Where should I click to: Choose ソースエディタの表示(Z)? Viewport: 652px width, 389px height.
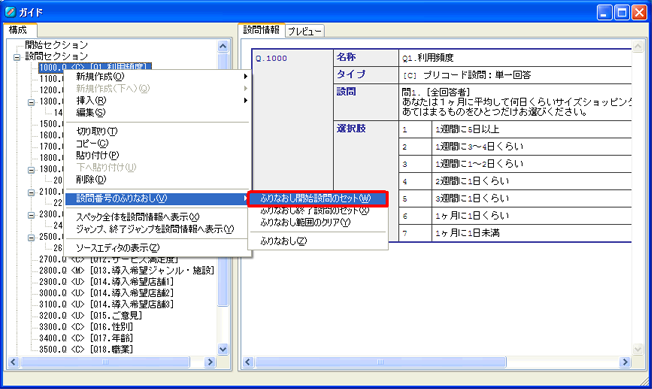pyautogui.click(x=158, y=248)
